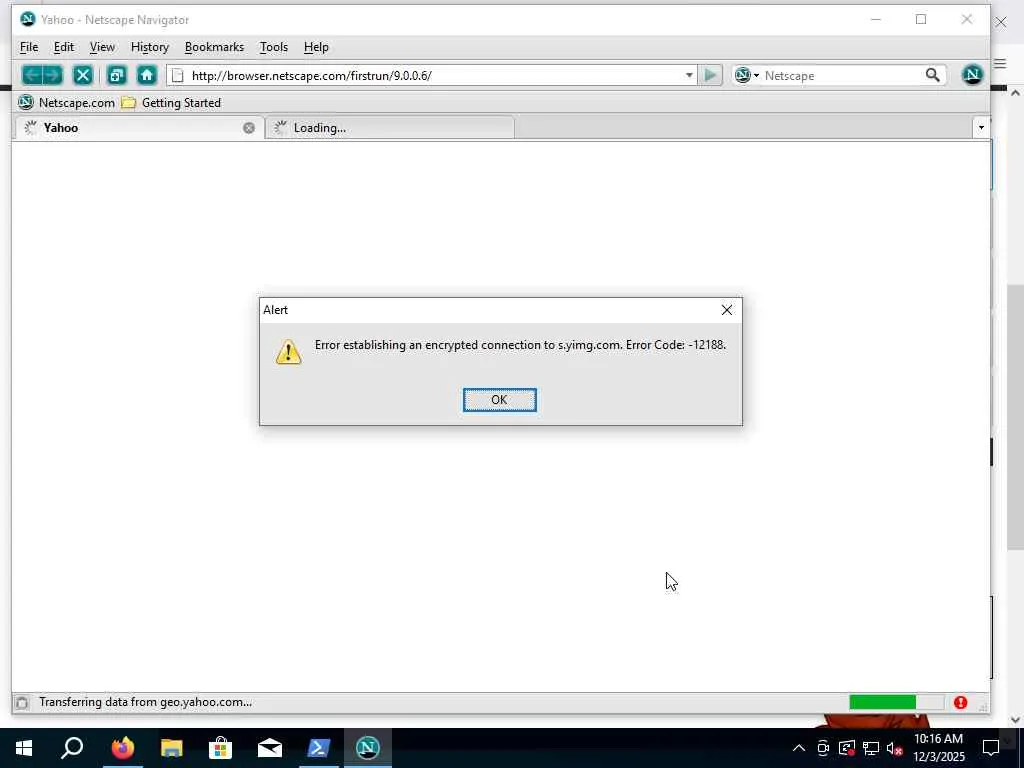Image resolution: width=1024 pixels, height=768 pixels.
Task: Open File Explorer from the taskbar
Action: pyautogui.click(x=171, y=748)
